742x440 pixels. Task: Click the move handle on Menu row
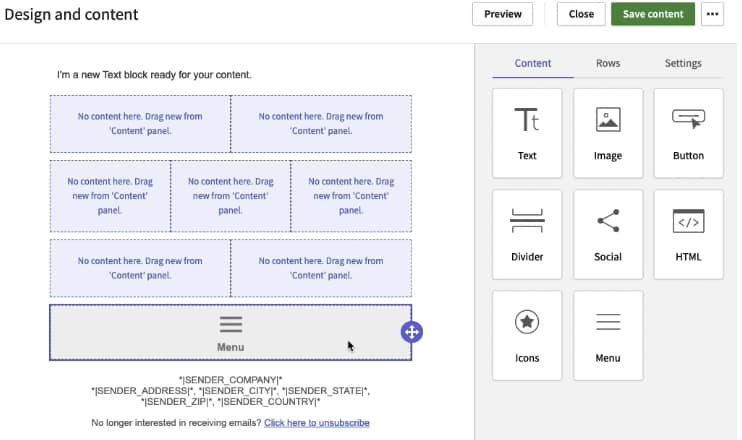tap(412, 332)
